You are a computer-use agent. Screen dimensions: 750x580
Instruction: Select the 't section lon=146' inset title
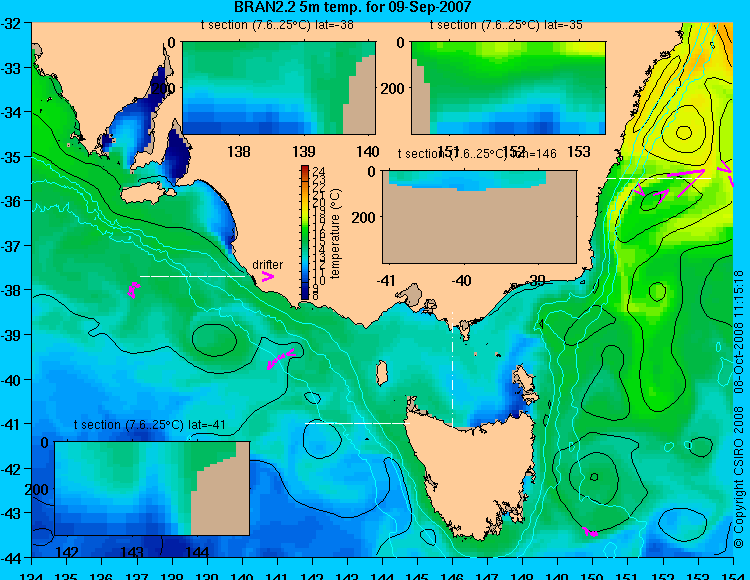[x=477, y=153]
